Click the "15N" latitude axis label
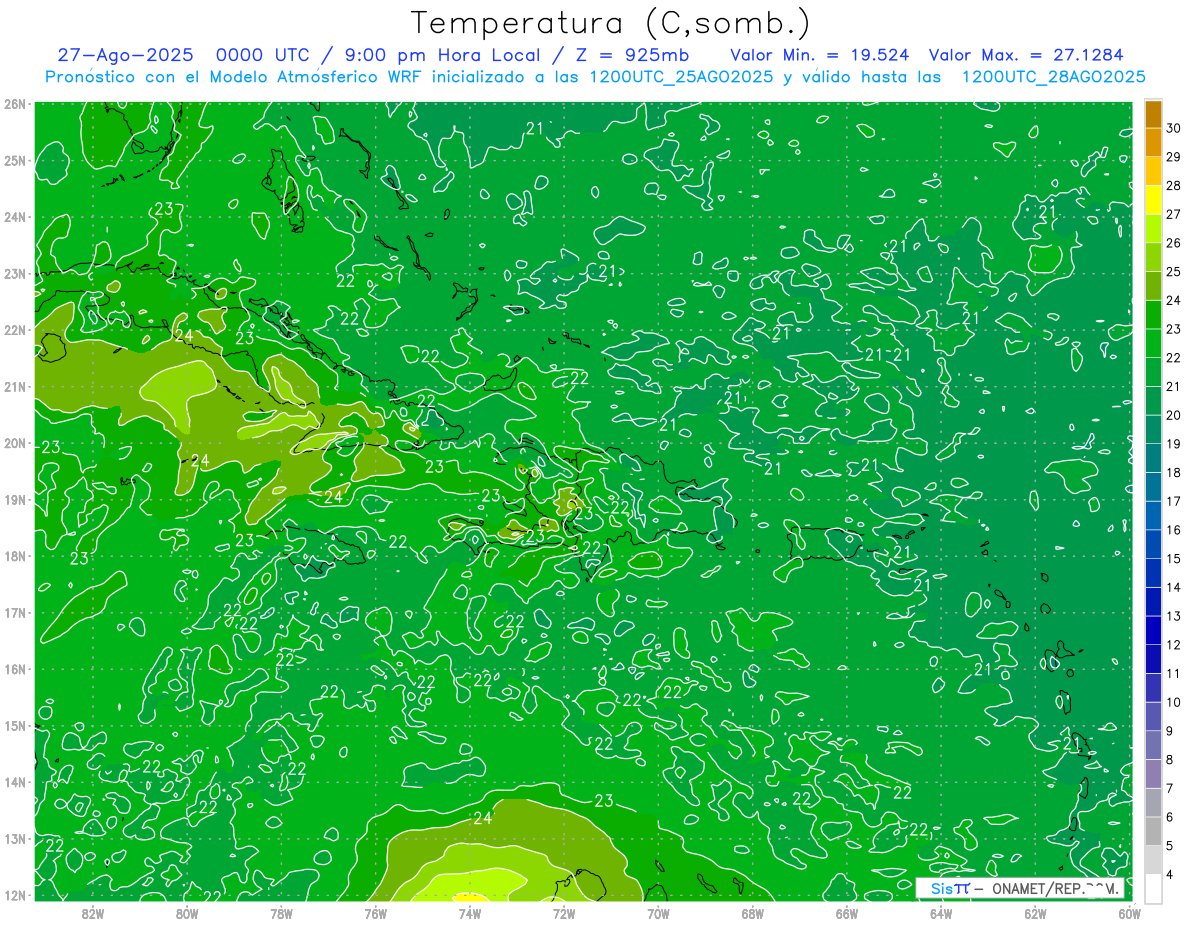 coord(15,725)
